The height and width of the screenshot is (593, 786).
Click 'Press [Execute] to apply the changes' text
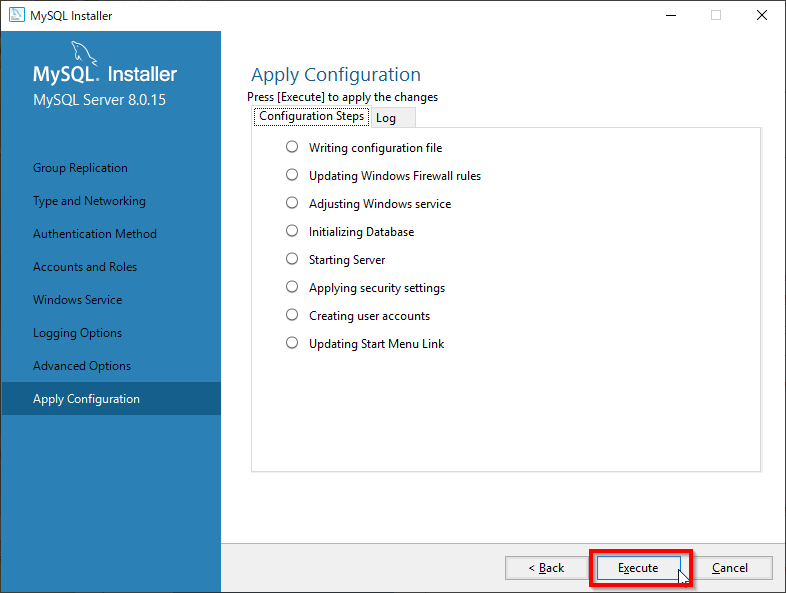342,97
